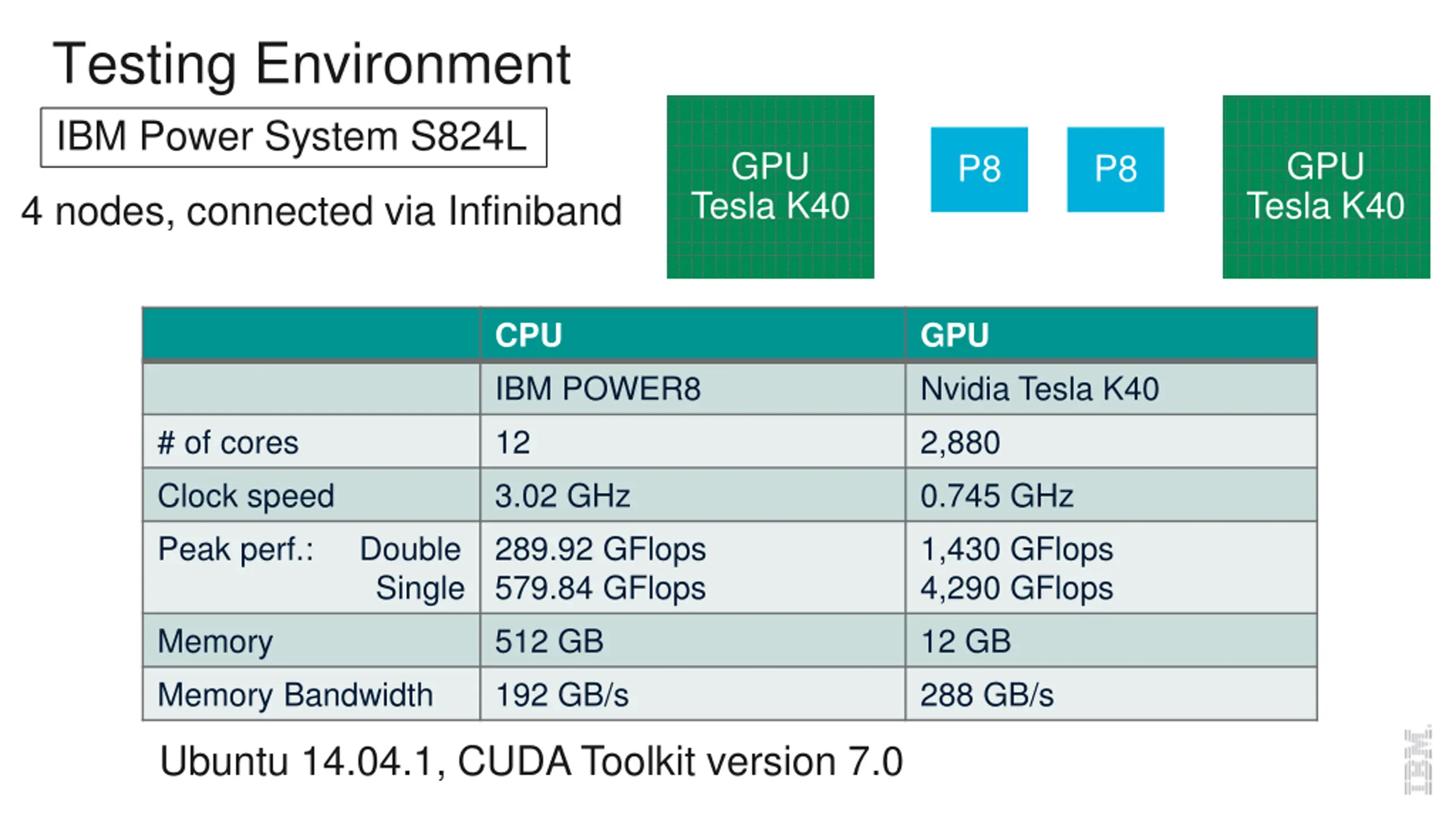The width and height of the screenshot is (1456, 819).
Task: Click the IBM POWER8 table cell
Action: (x=597, y=389)
